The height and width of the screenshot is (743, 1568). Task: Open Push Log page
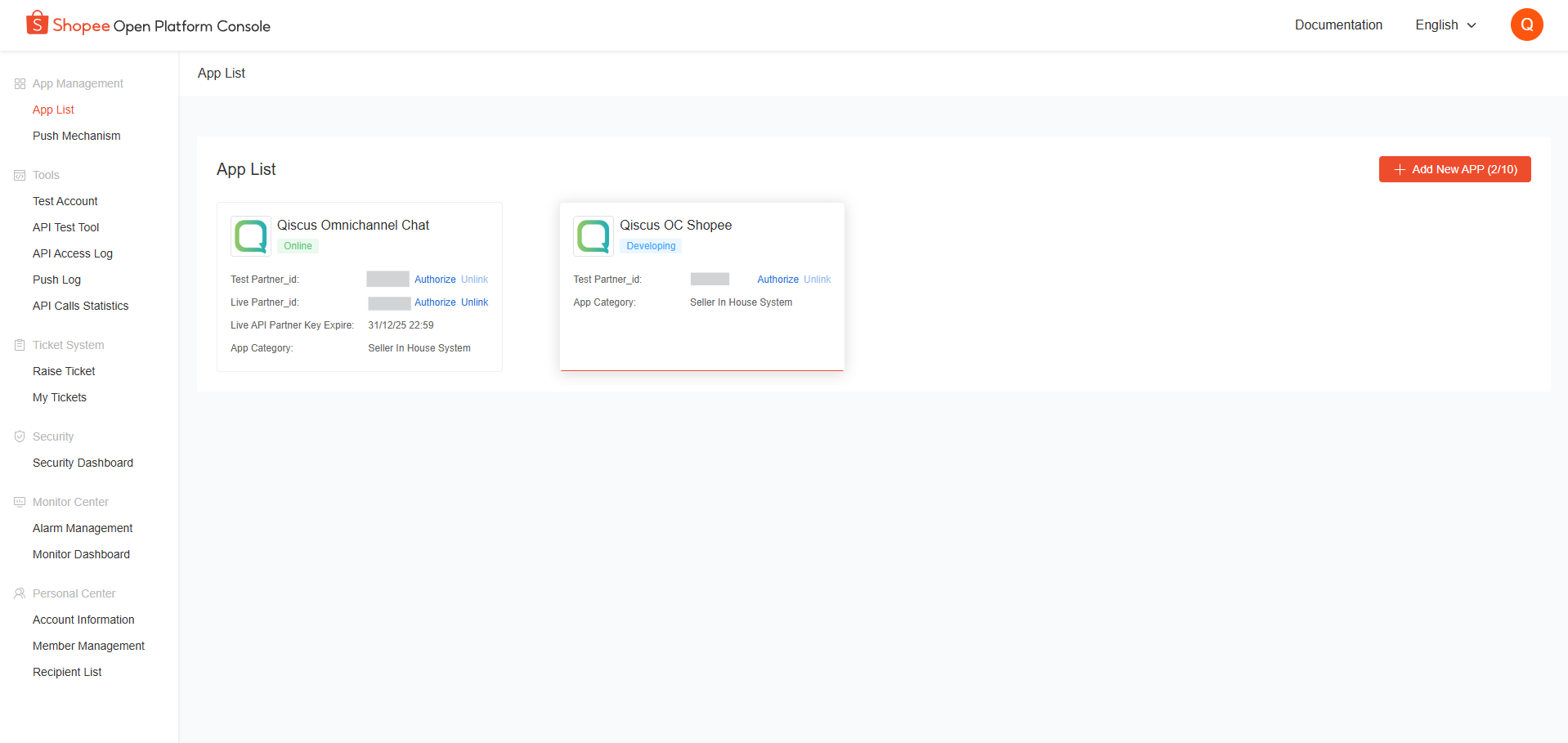click(57, 280)
